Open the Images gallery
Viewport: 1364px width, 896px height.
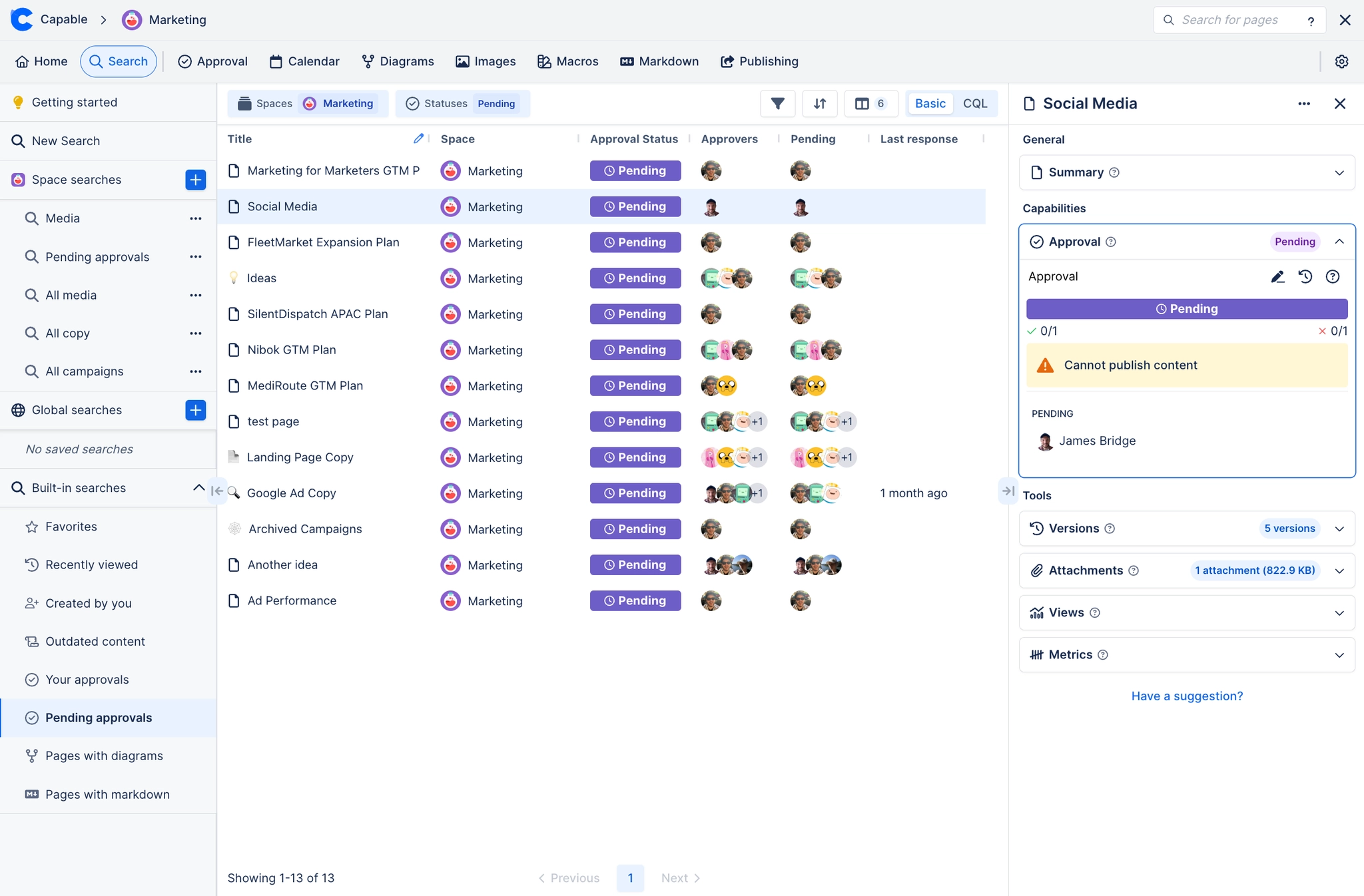486,61
